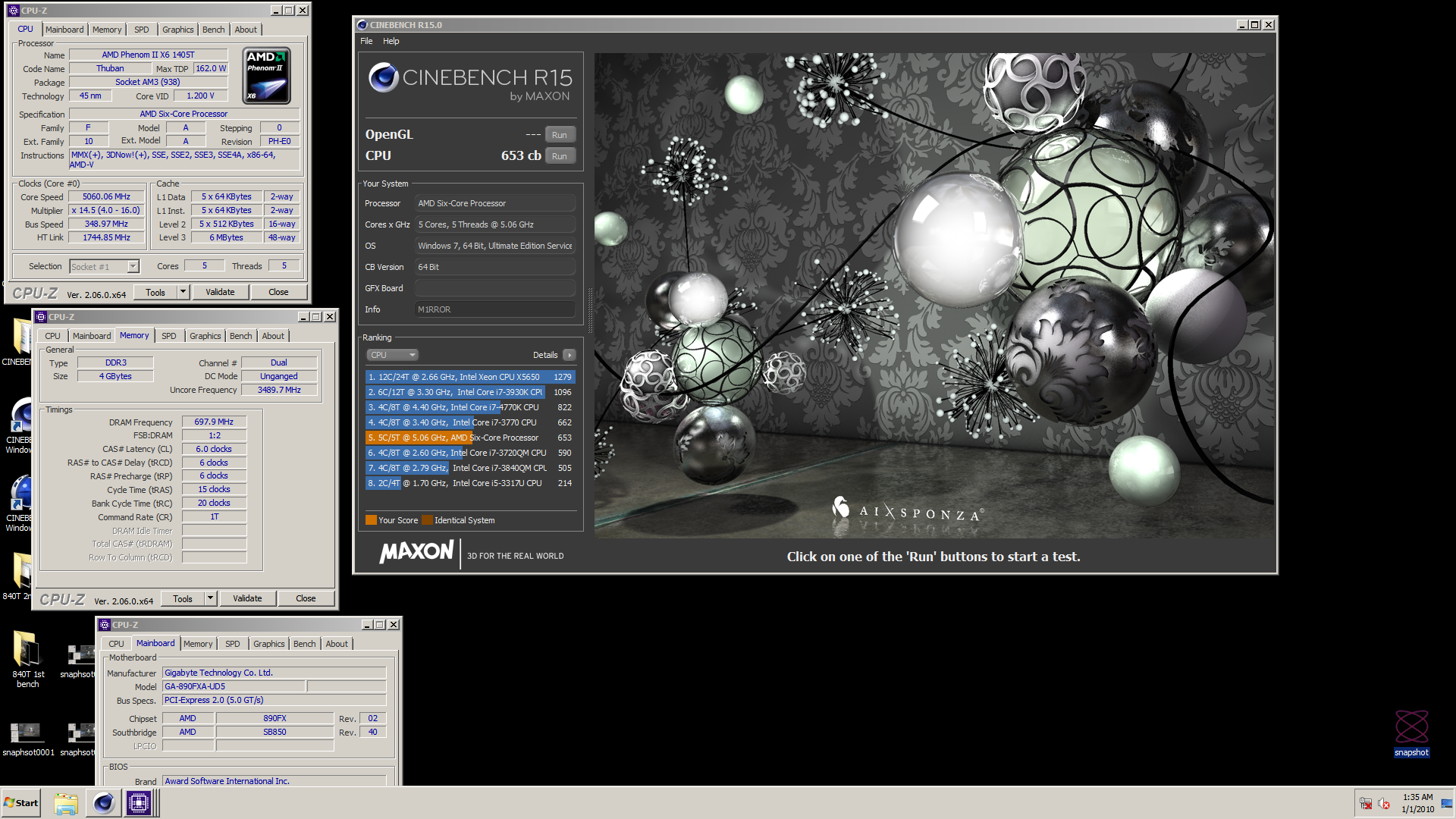Switch to Bench tab in Mainboard CPU-Z window

coord(305,644)
